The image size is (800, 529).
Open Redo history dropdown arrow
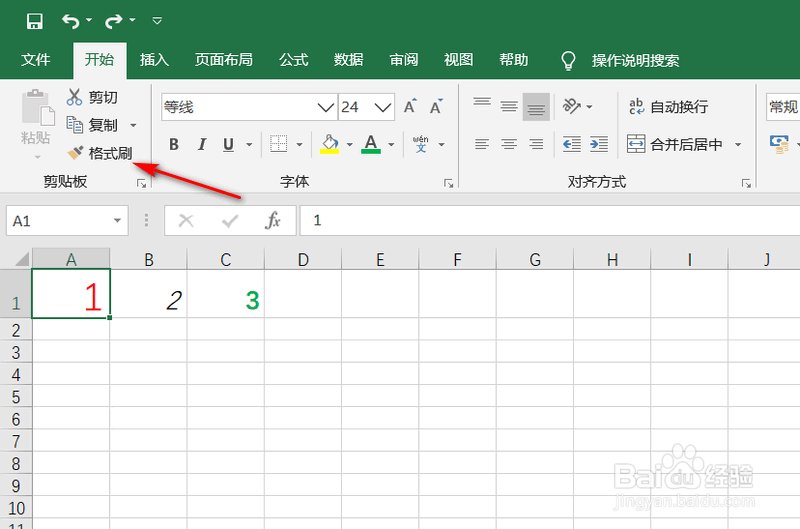132,20
